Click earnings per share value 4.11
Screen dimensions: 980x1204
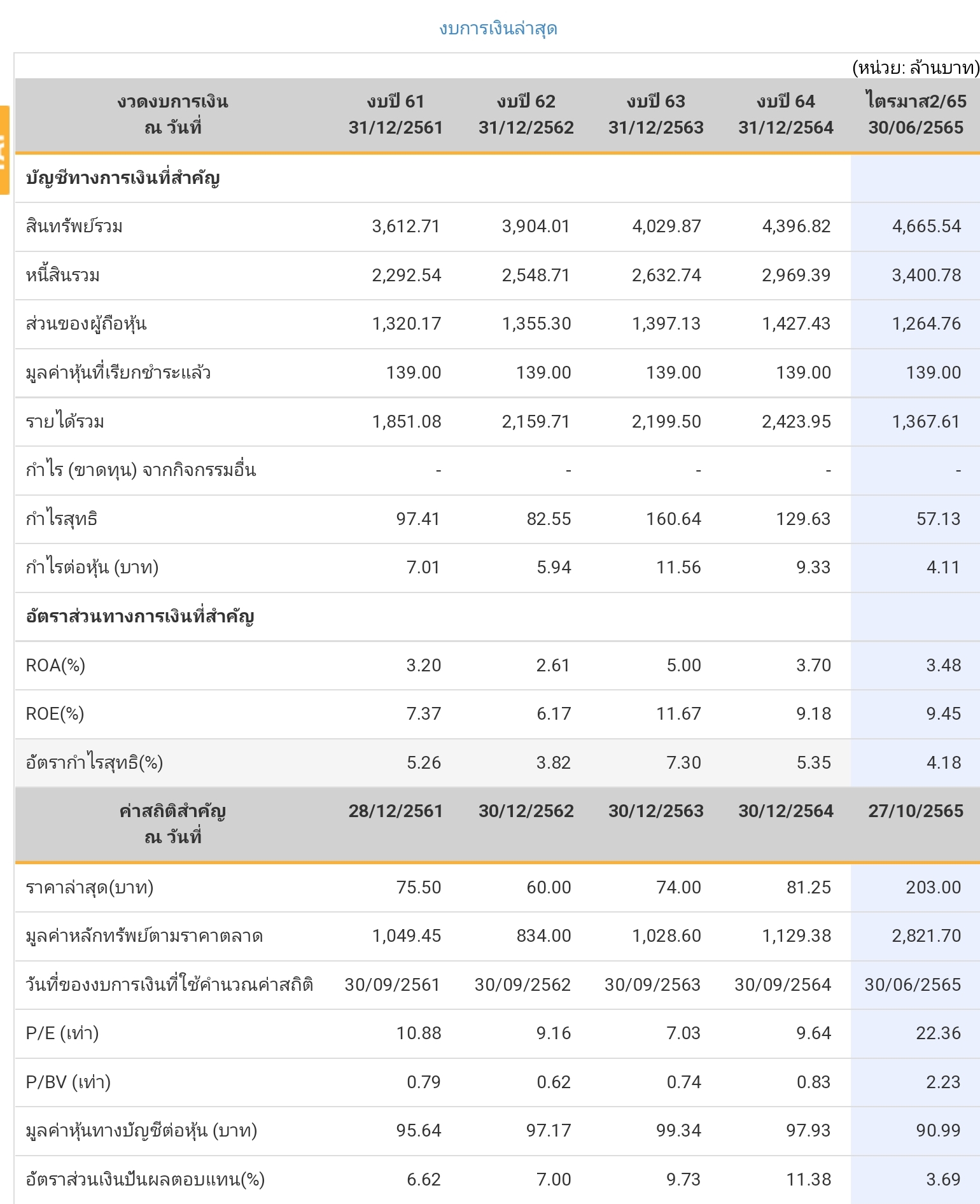coord(944,568)
